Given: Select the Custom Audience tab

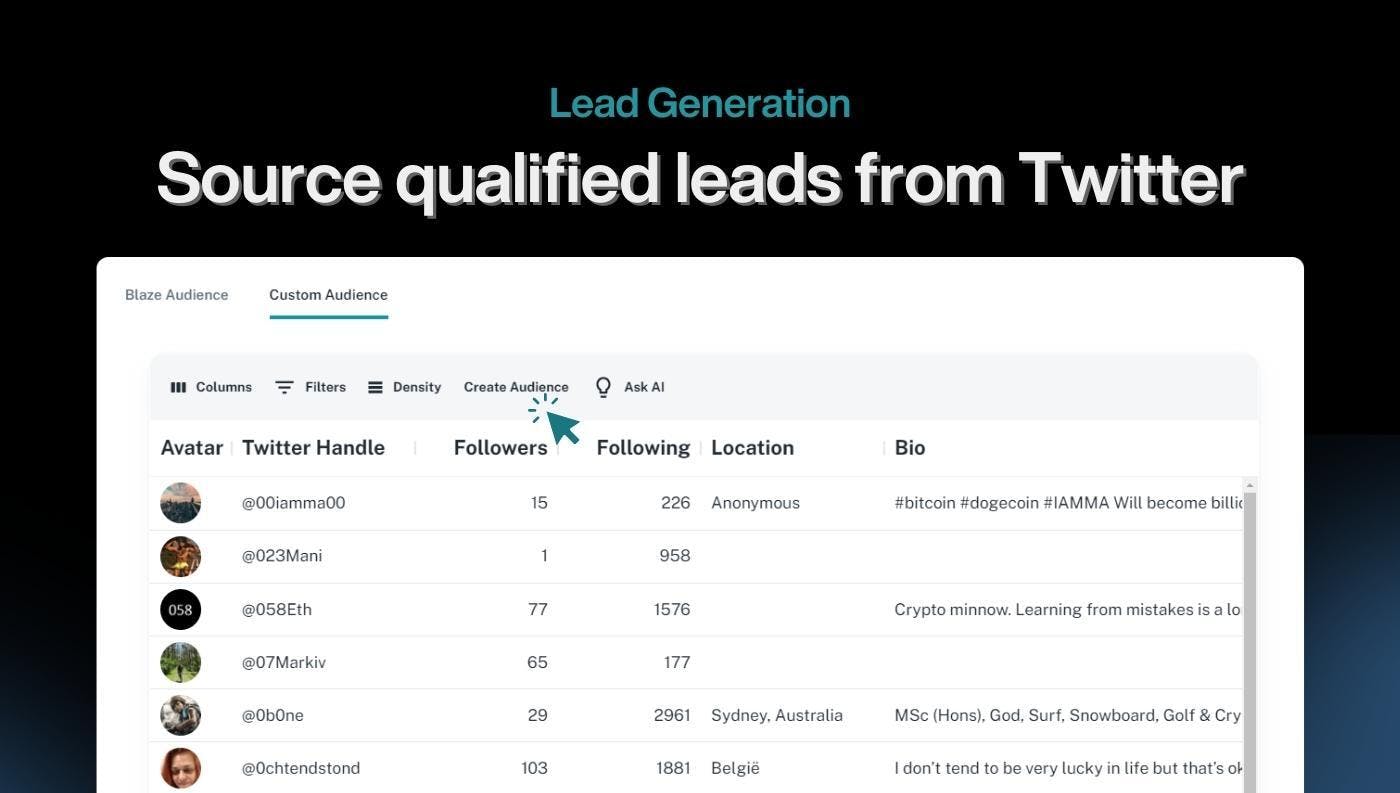Looking at the screenshot, I should (x=328, y=295).
